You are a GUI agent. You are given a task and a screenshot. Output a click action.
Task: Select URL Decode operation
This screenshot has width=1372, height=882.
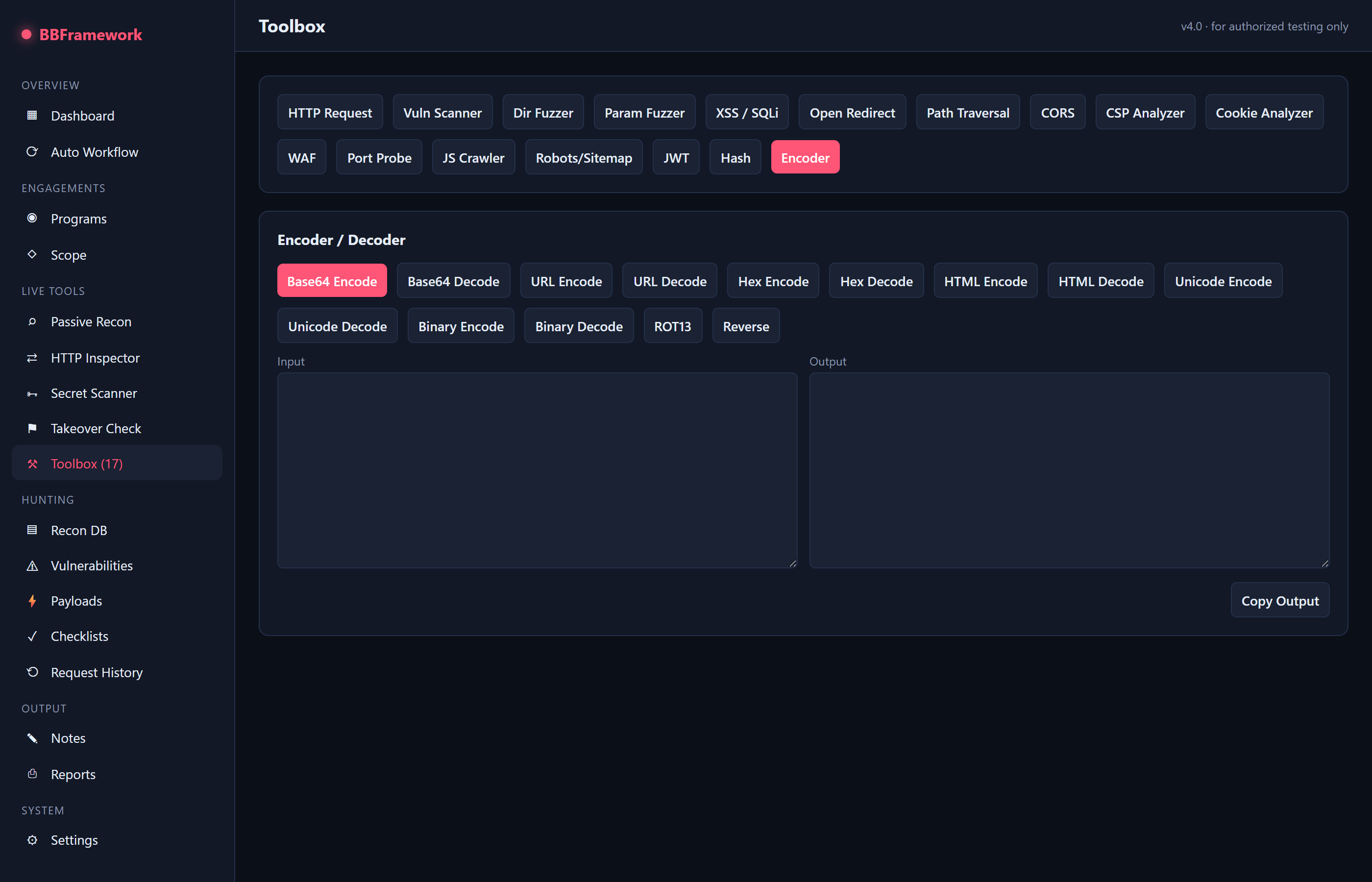point(669,281)
